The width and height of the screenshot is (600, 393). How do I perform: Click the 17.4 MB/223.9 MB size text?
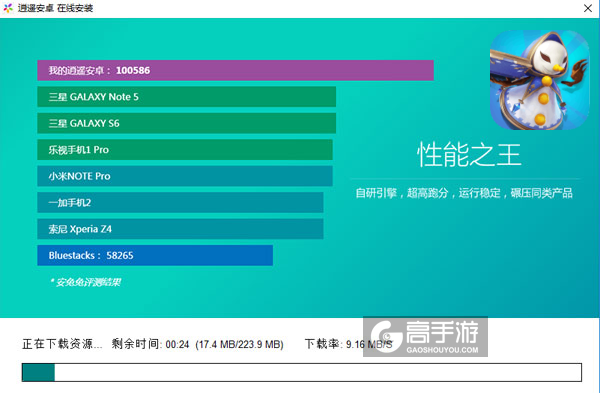[240, 344]
